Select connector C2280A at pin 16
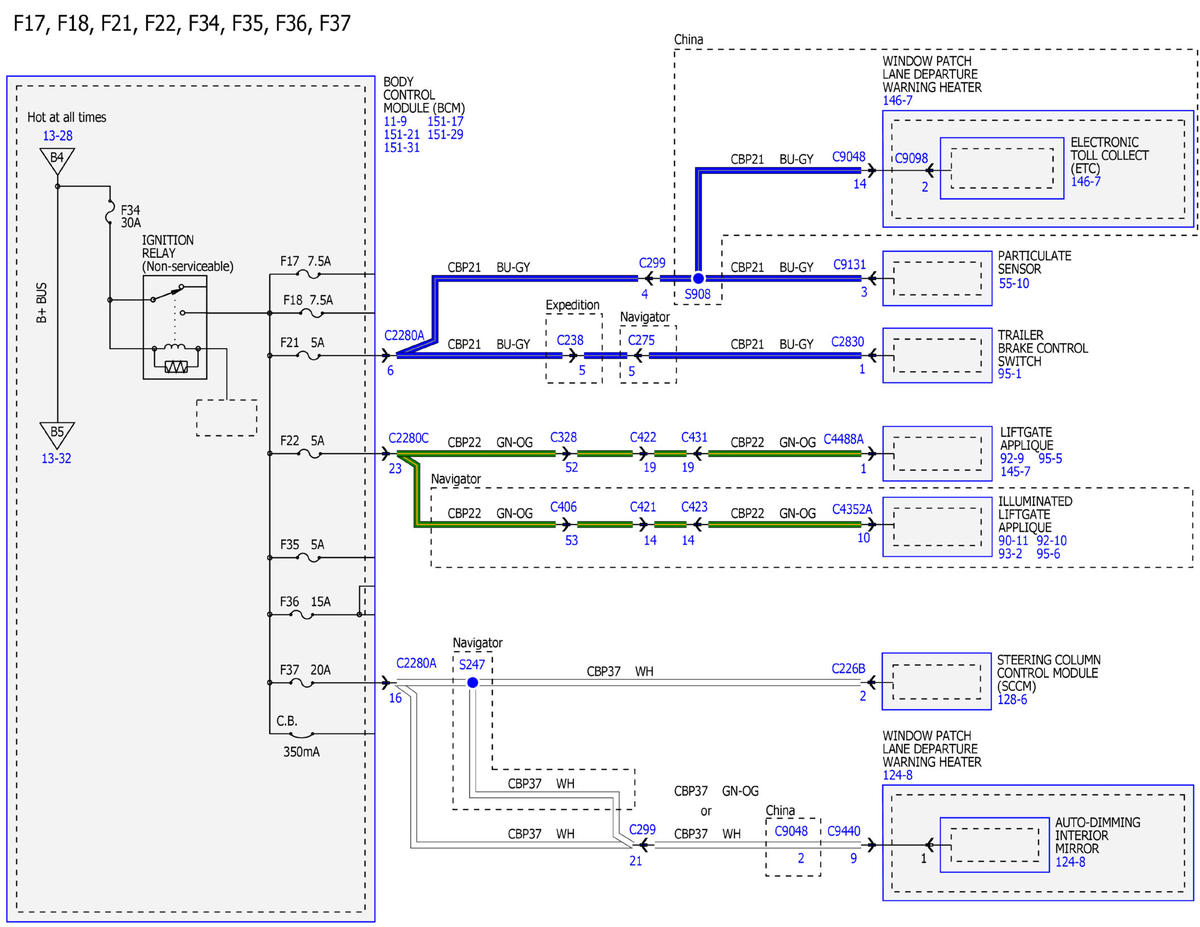The image size is (1200, 927). [x=416, y=662]
